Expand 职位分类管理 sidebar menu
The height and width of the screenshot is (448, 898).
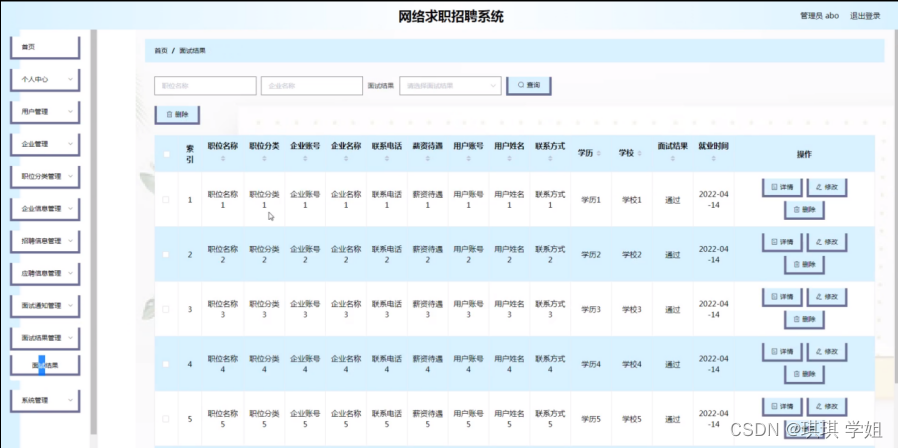pos(45,176)
